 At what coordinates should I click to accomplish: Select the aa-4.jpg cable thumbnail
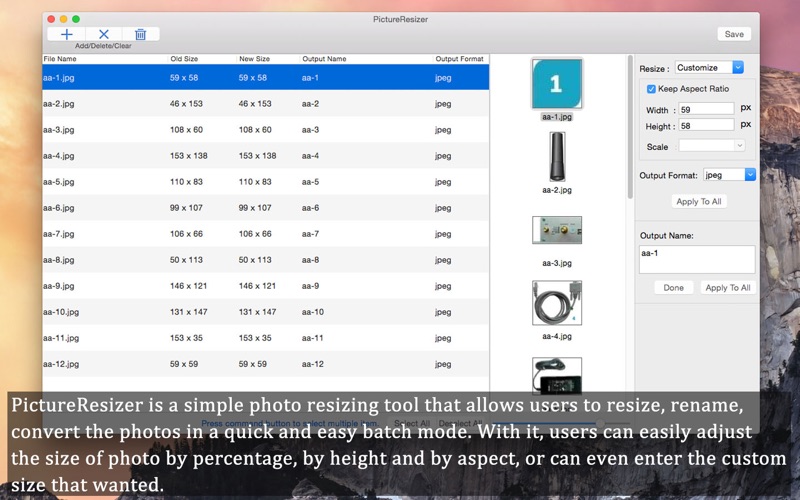(557, 303)
